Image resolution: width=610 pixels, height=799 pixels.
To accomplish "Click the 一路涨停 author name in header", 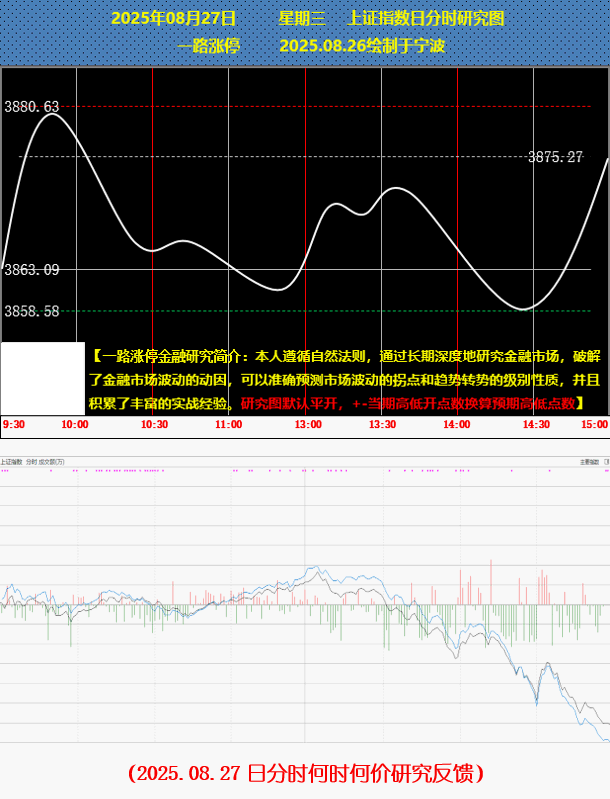I will [x=209, y=46].
